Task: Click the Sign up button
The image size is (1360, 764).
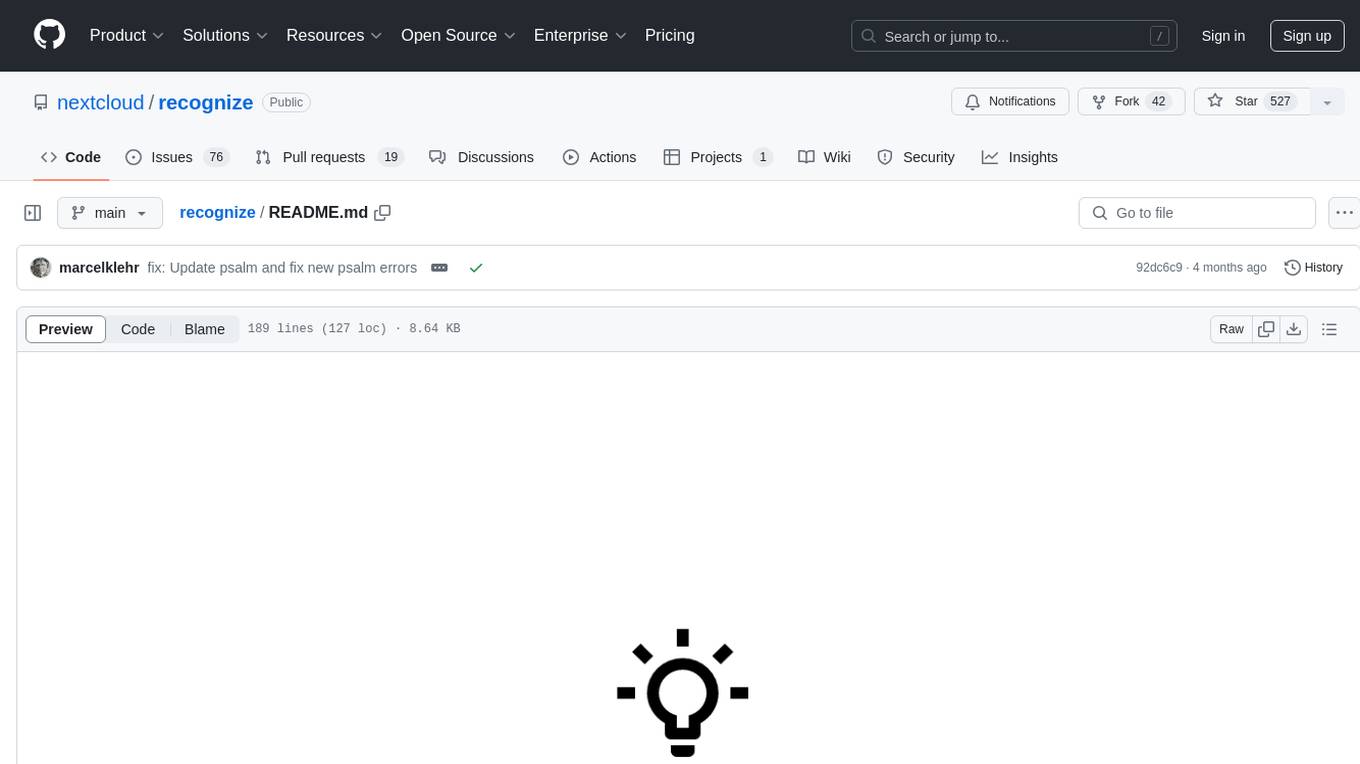Action: coord(1306,35)
